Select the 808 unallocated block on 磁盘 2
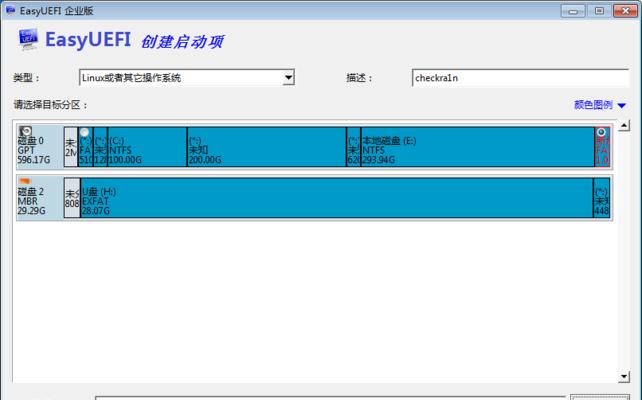 (x=72, y=197)
